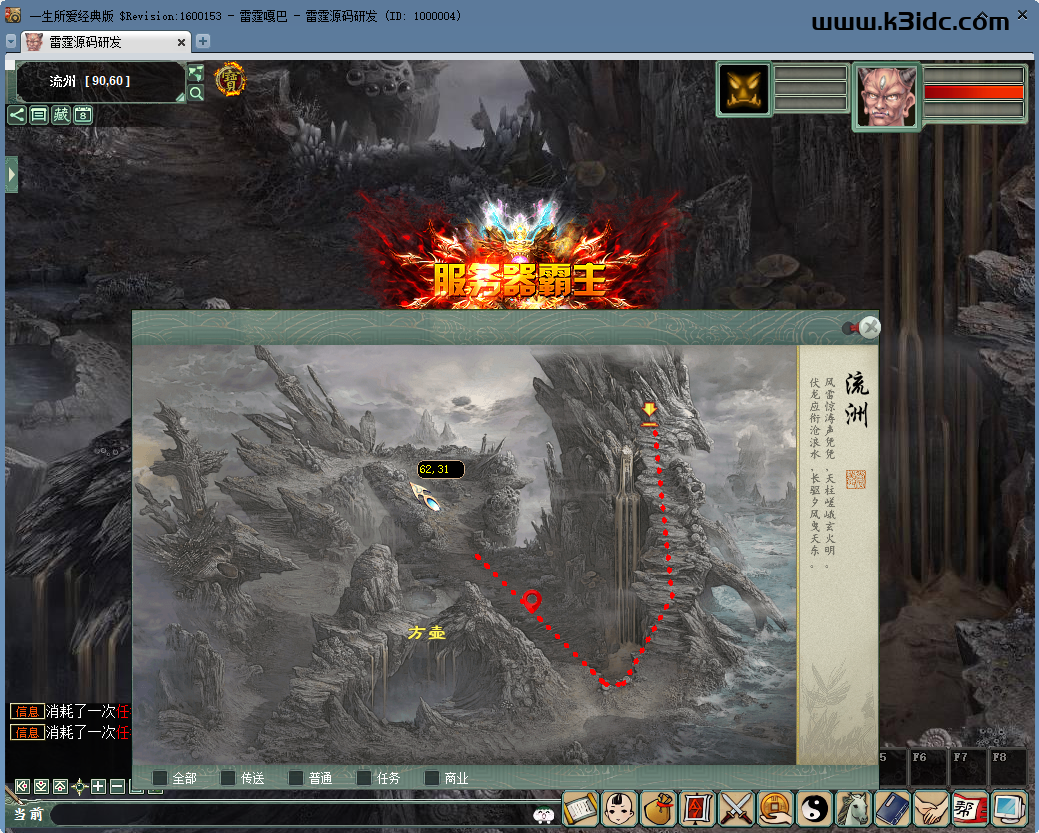Click the yellow down-arrow teleport marker on map
Image resolution: width=1039 pixels, height=833 pixels.
click(649, 413)
